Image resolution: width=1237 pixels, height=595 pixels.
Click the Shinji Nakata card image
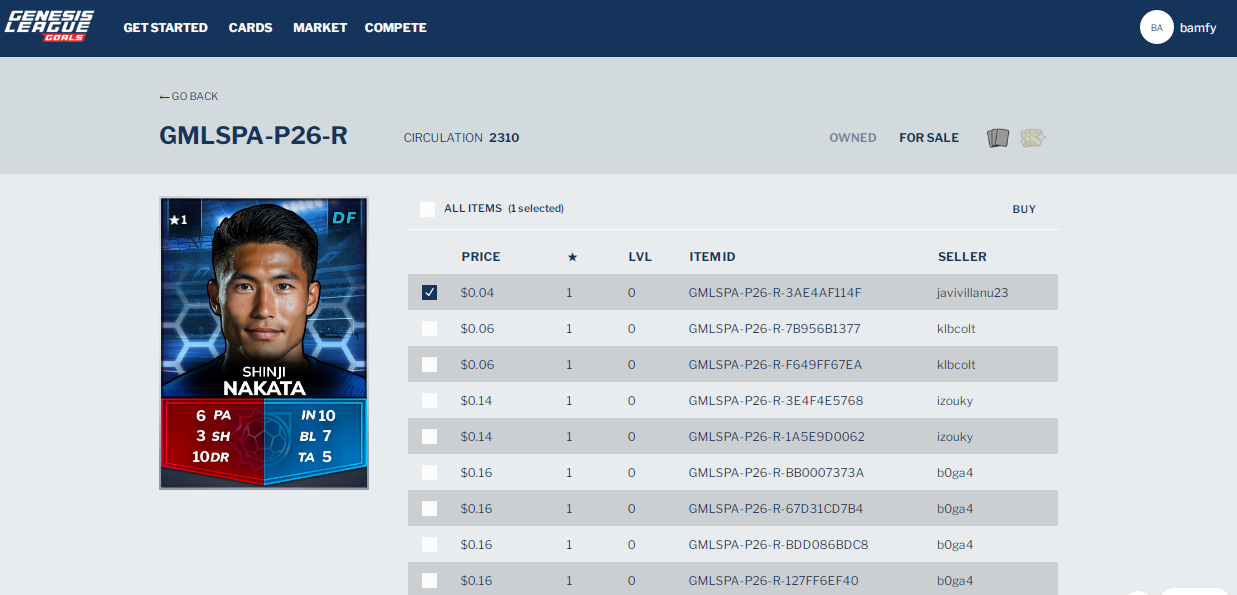[264, 342]
